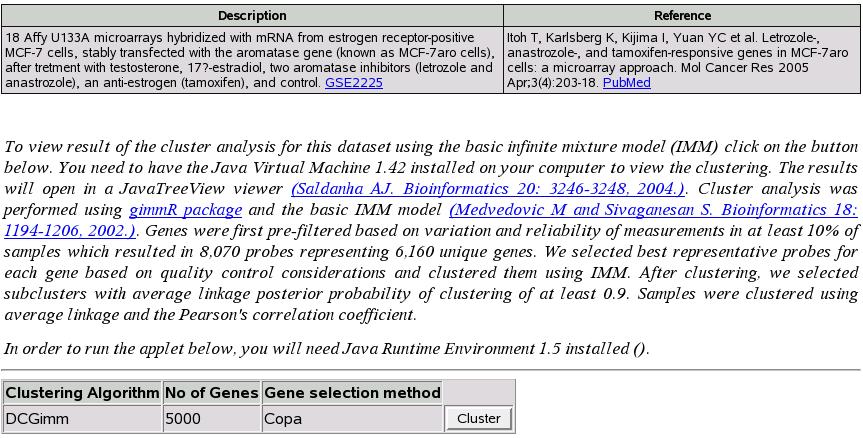
Task: Follow the Saldanha AJ. Bioinformatics citation link
Action: pyautogui.click(x=488, y=189)
